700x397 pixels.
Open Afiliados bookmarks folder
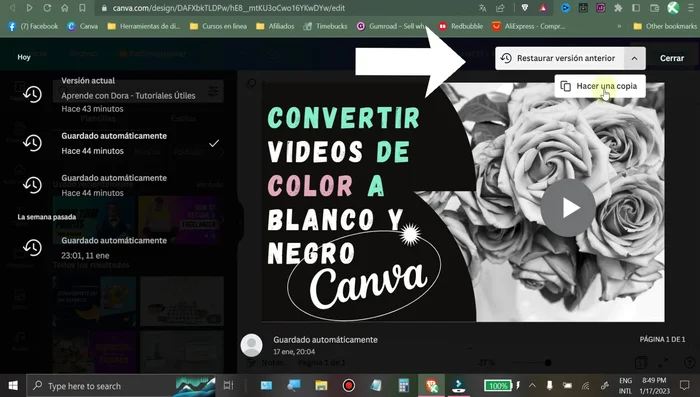click(275, 26)
